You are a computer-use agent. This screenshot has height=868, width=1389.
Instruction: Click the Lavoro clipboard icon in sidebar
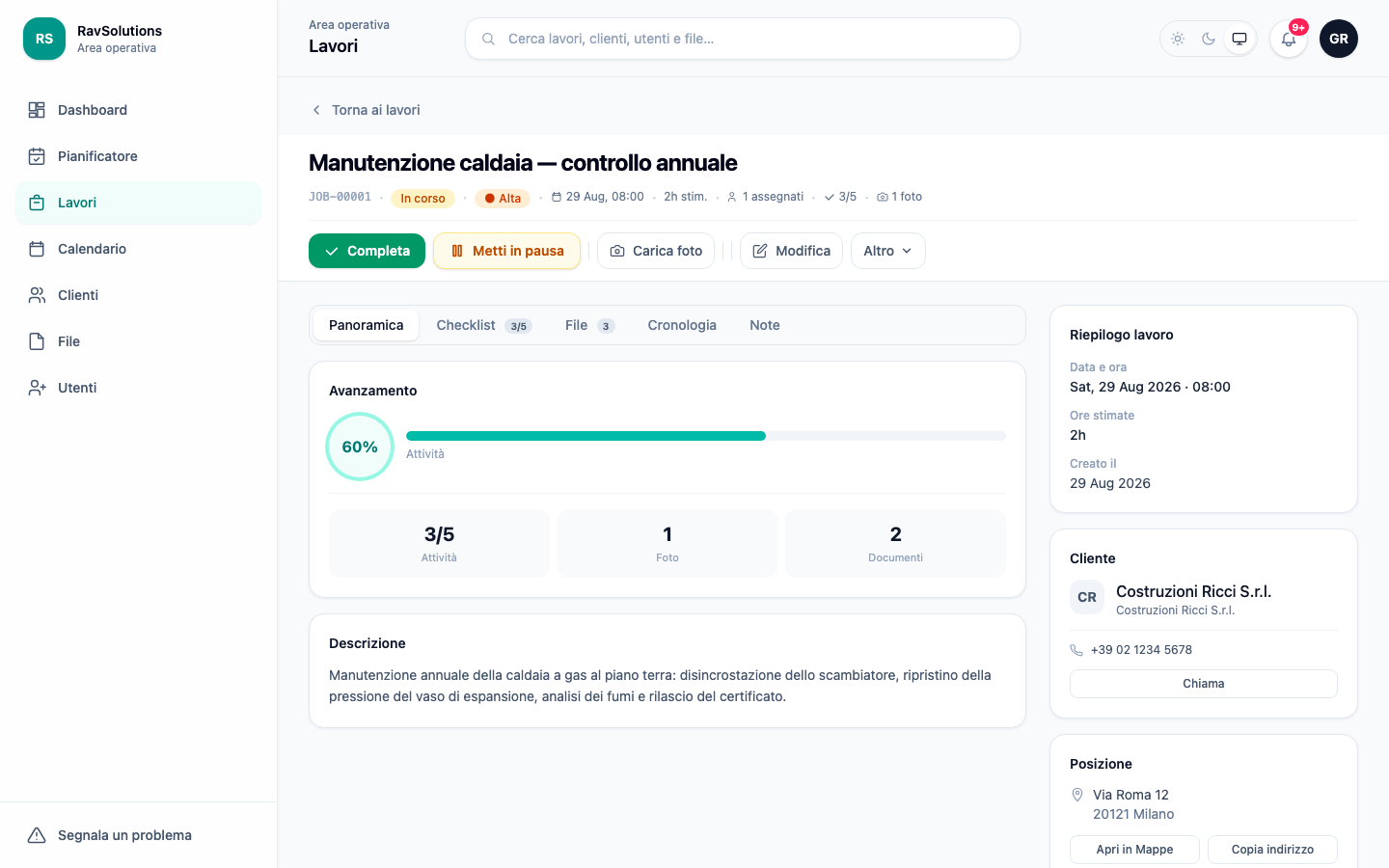click(37, 203)
